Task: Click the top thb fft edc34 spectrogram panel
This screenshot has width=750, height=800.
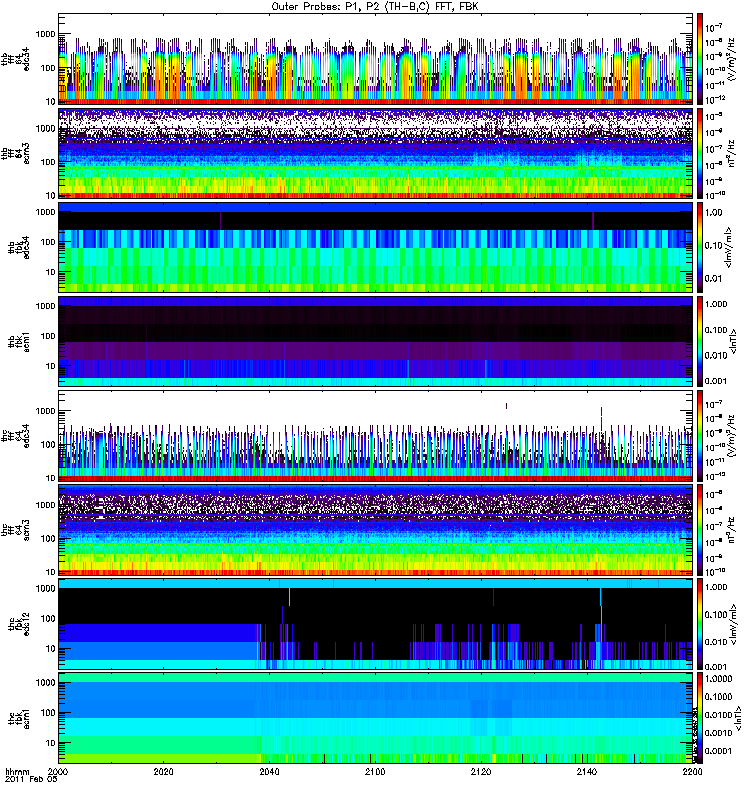Action: [x=376, y=58]
